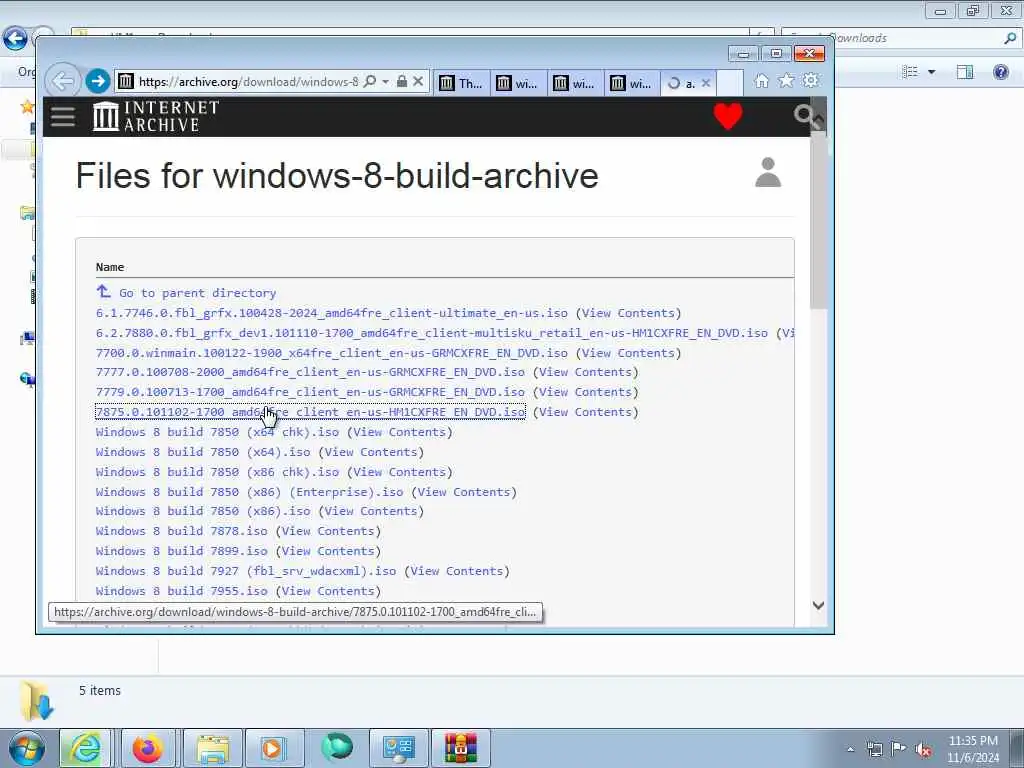This screenshot has height=768, width=1024.
Task: Open the Start menu orb
Action: click(x=27, y=748)
